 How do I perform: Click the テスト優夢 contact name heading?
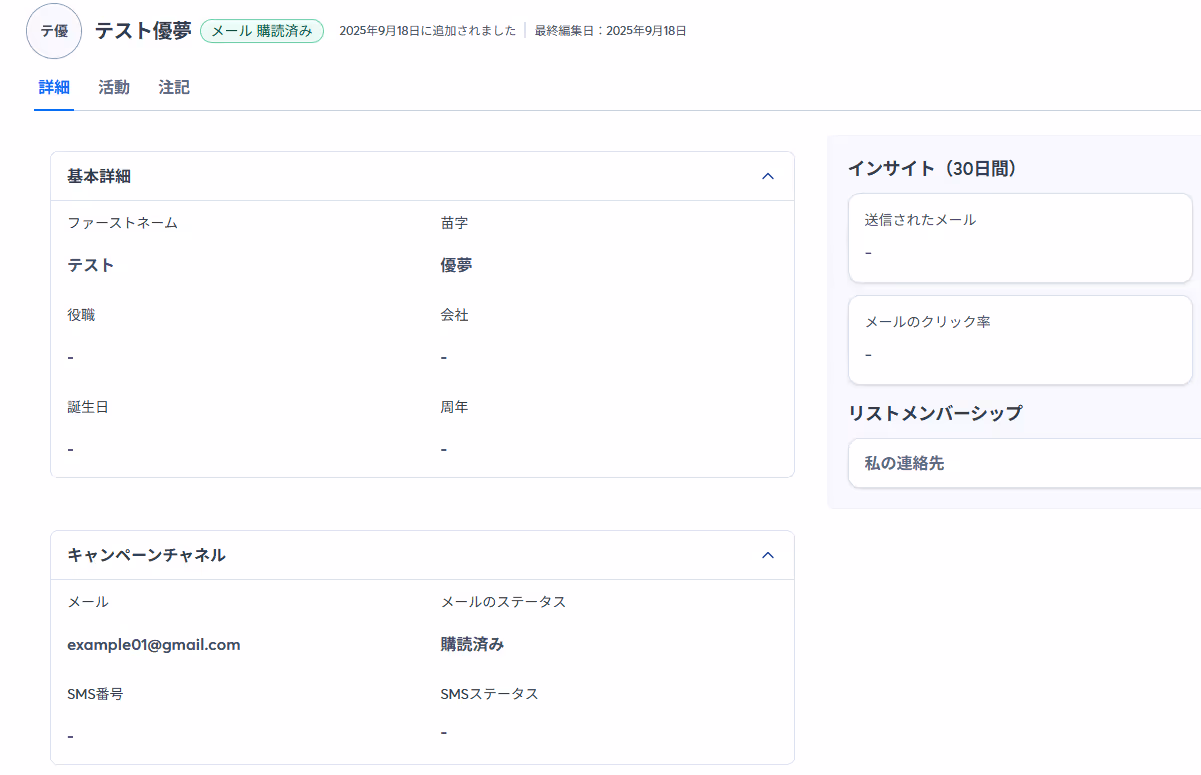coord(143,31)
